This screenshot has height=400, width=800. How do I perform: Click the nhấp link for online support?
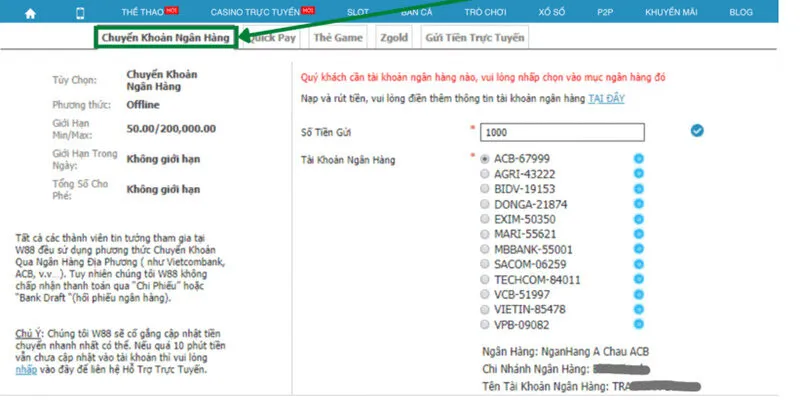27,370
